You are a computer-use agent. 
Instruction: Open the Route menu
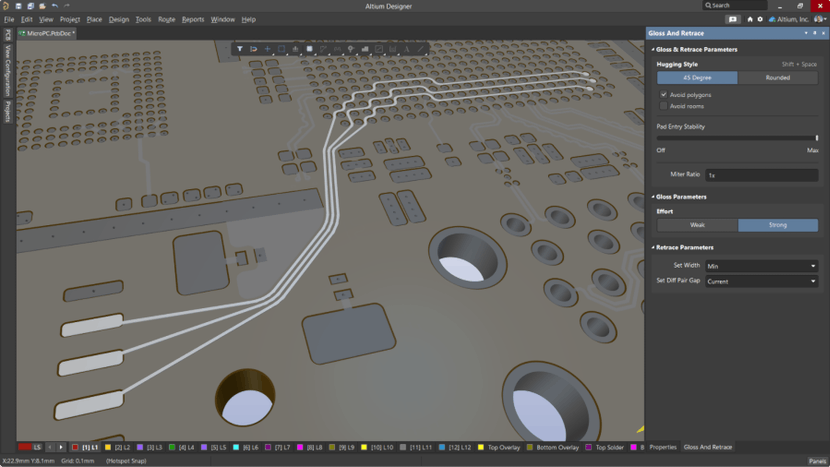point(166,19)
